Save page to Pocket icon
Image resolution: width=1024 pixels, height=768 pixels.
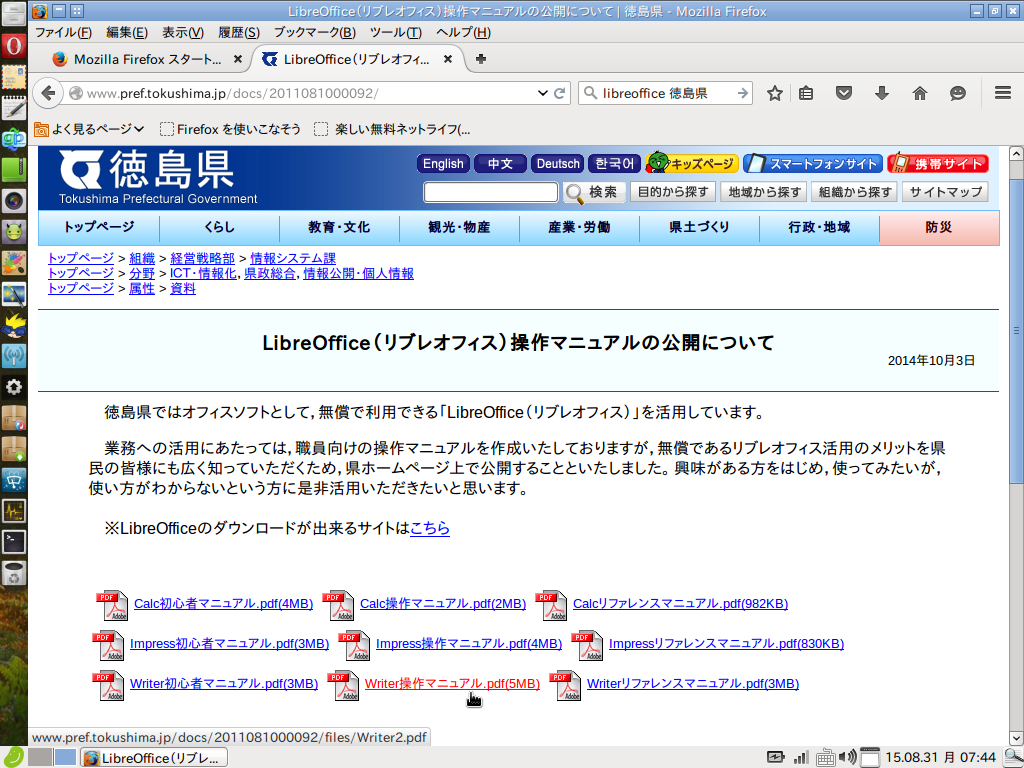click(844, 93)
